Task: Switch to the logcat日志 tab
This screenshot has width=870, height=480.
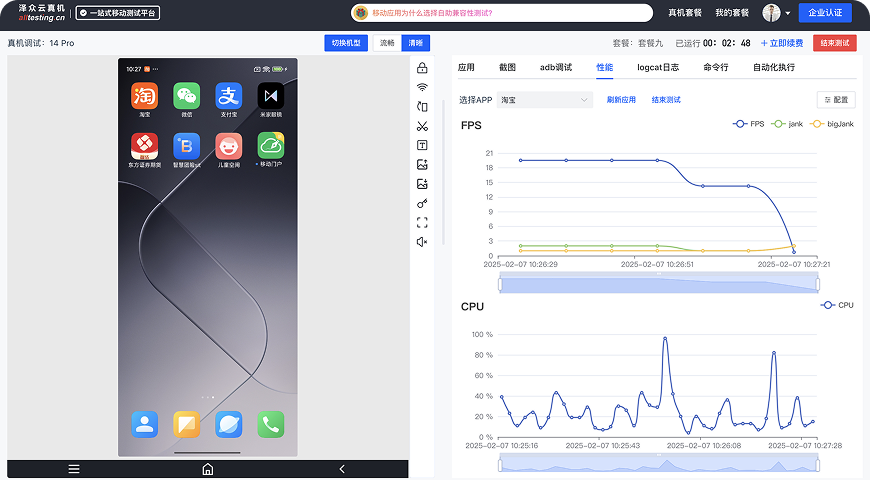Action: pos(657,67)
